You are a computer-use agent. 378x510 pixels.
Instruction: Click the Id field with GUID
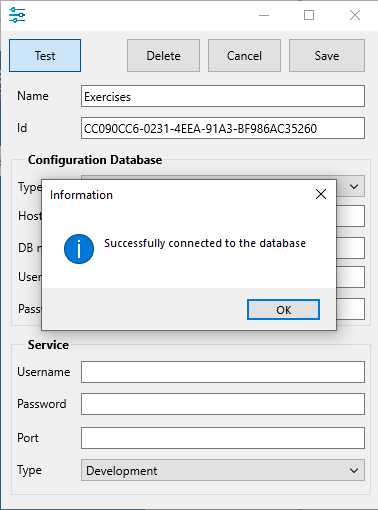(x=223, y=128)
